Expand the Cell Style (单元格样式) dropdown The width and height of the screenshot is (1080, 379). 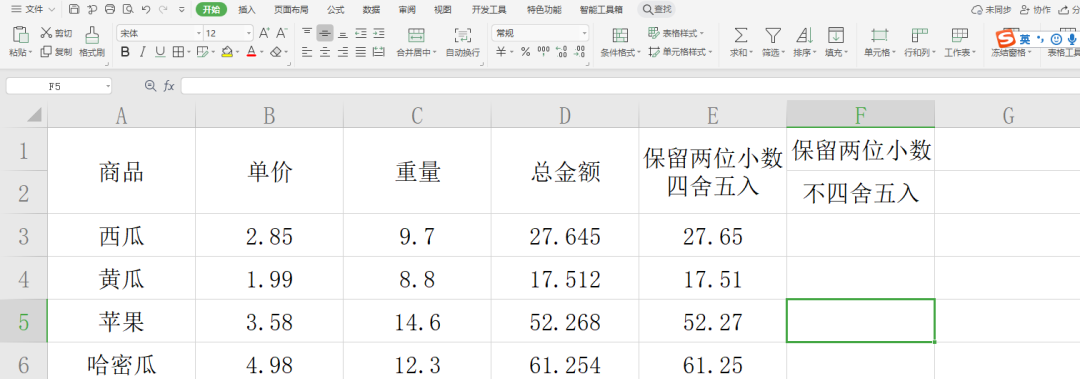711,52
